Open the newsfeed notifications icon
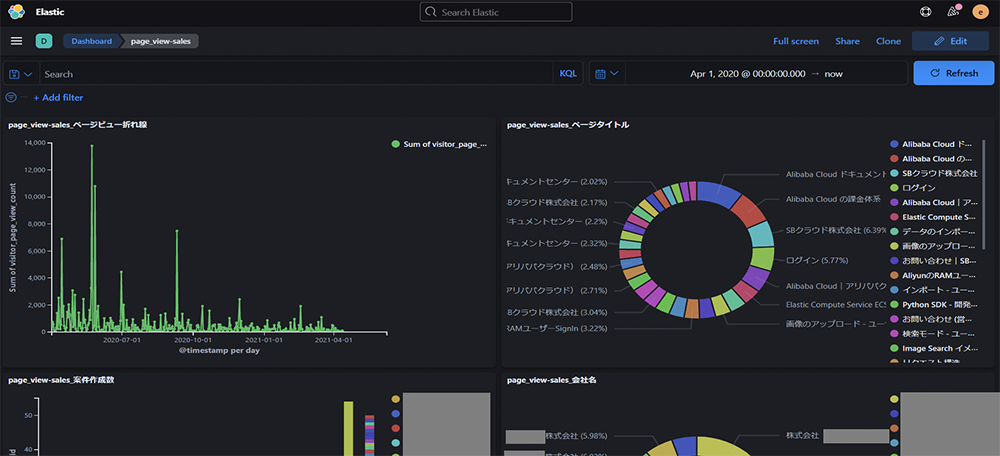 953,11
